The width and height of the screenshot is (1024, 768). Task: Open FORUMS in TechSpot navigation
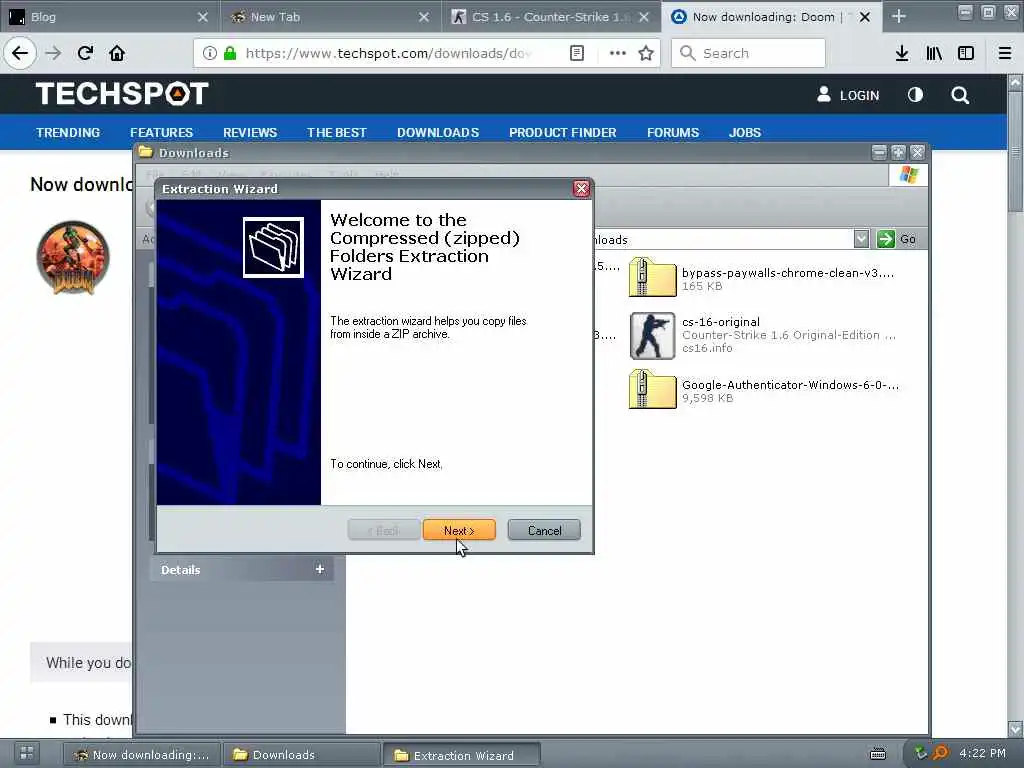click(673, 133)
